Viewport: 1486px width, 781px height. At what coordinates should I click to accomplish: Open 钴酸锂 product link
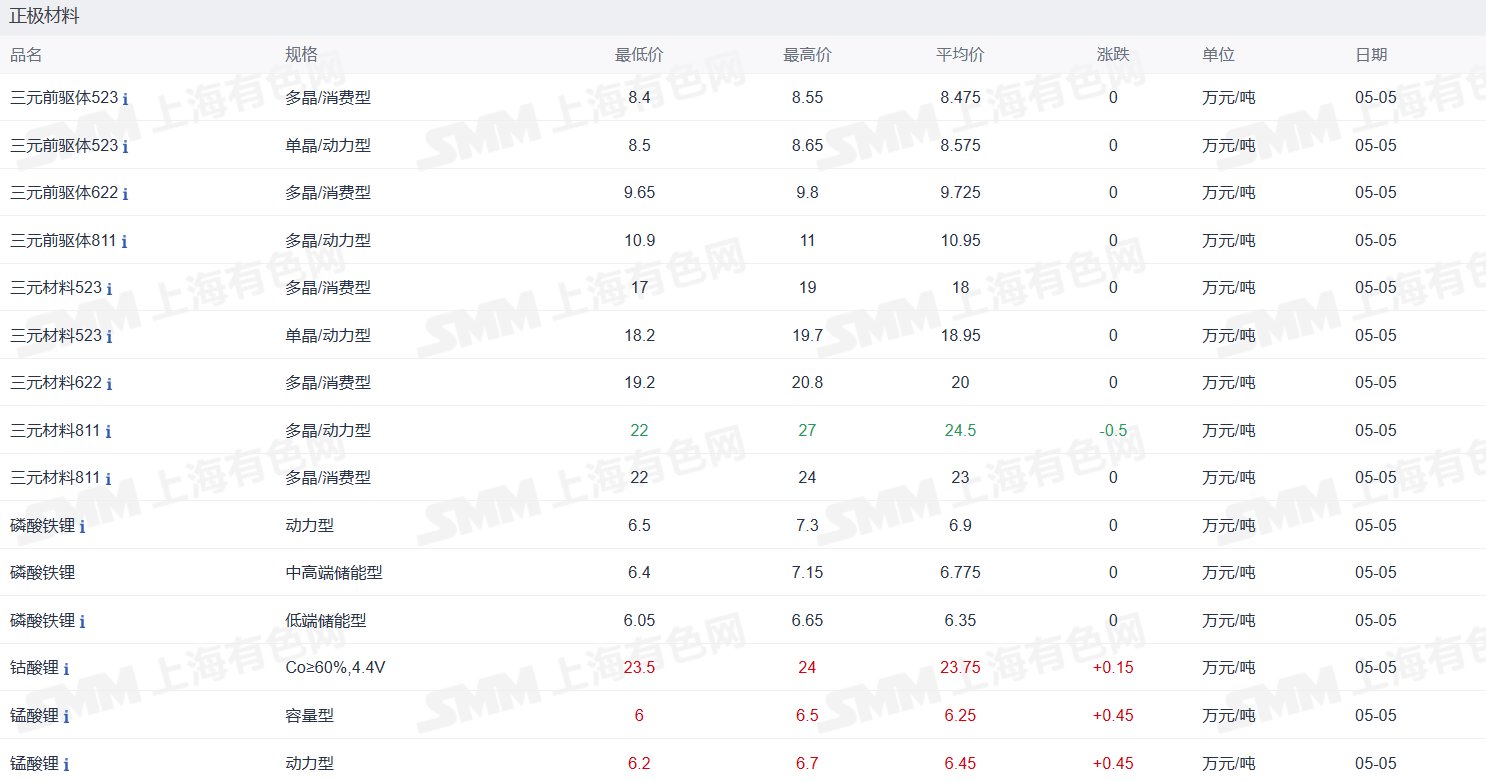point(34,668)
